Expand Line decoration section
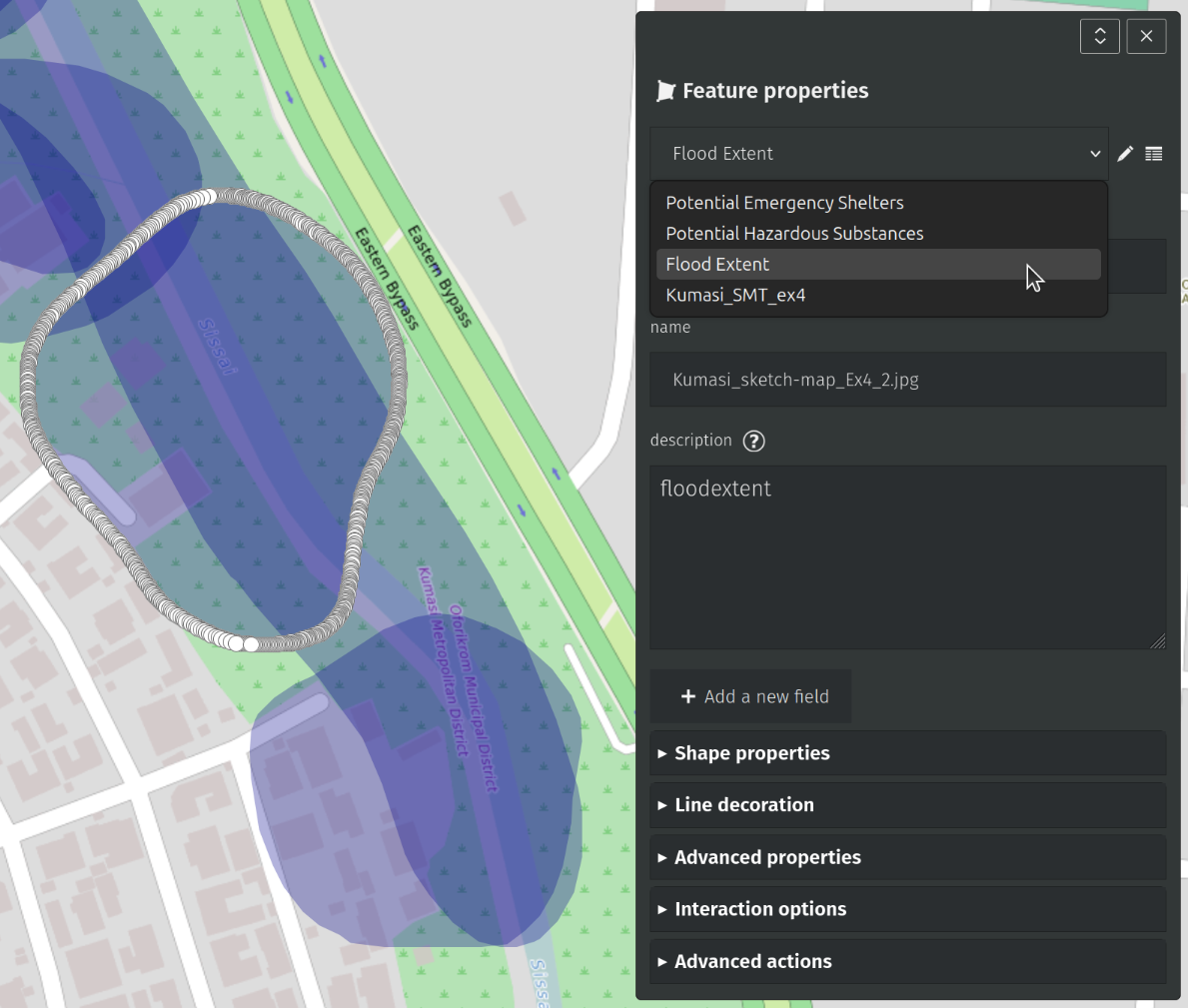The width and height of the screenshot is (1188, 1008). tap(743, 805)
